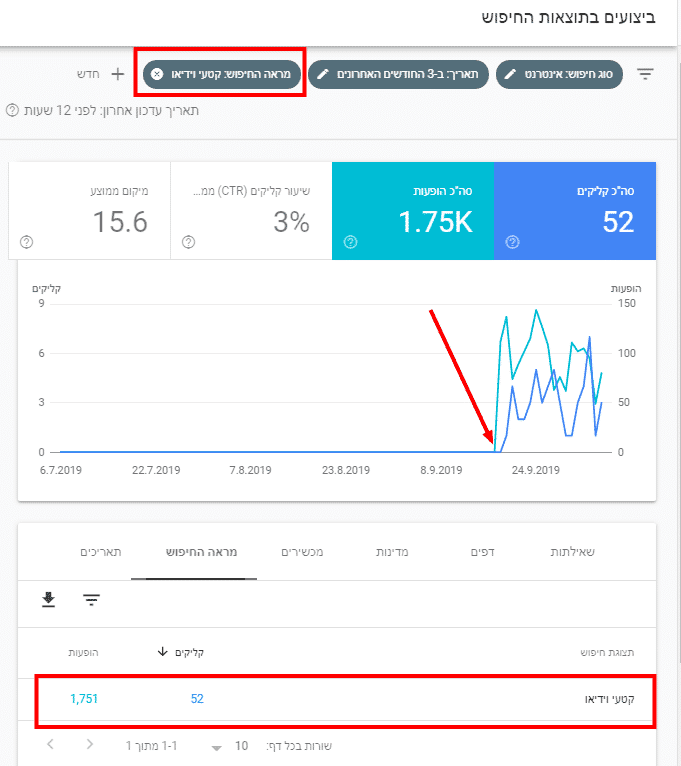Click help icon next to last update time
Viewport: 681px width, 766px height.
12,110
